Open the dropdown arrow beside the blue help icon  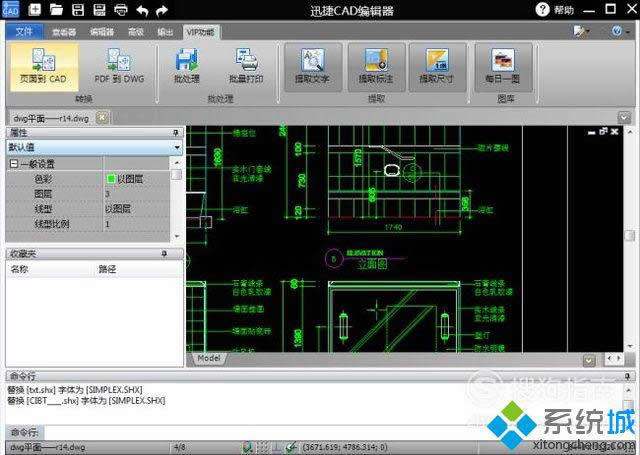[x=628, y=31]
